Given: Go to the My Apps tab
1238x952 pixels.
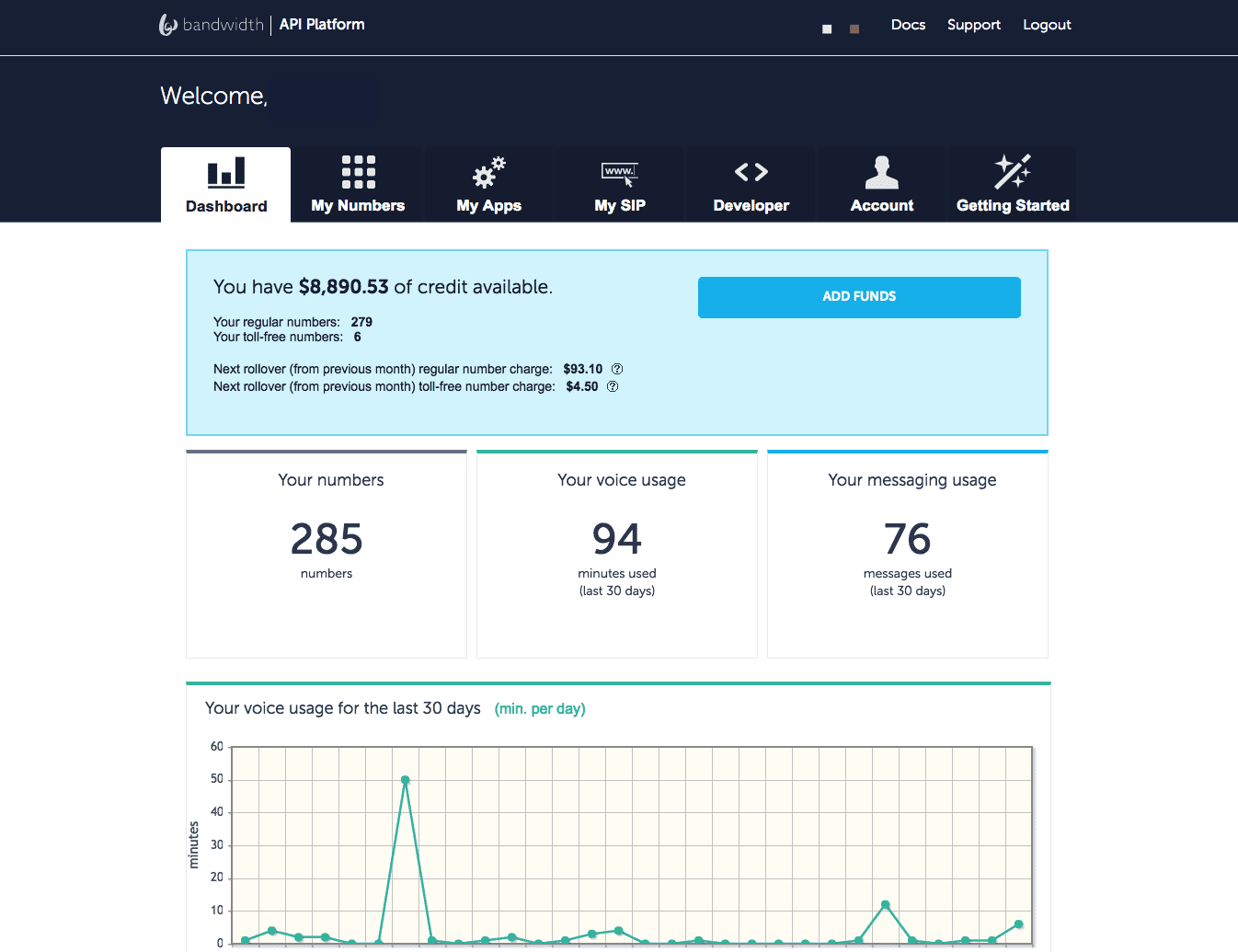Looking at the screenshot, I should tap(489, 185).
